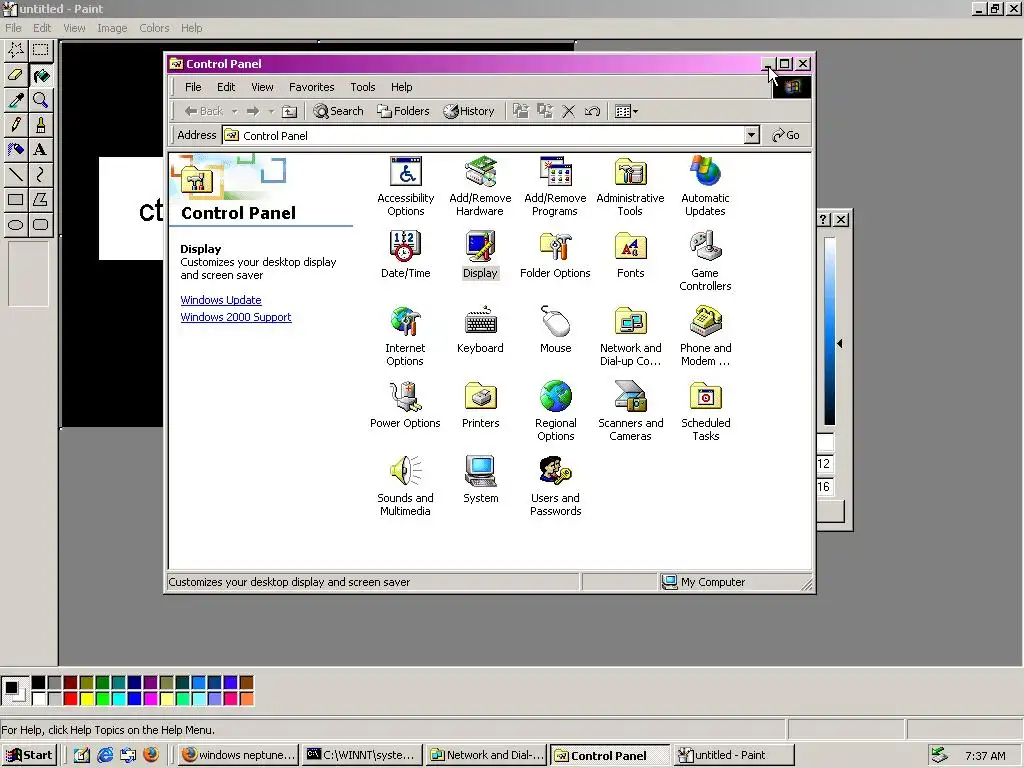Open the Scheduled Tasks folder
The width and height of the screenshot is (1024, 768).
click(705, 411)
